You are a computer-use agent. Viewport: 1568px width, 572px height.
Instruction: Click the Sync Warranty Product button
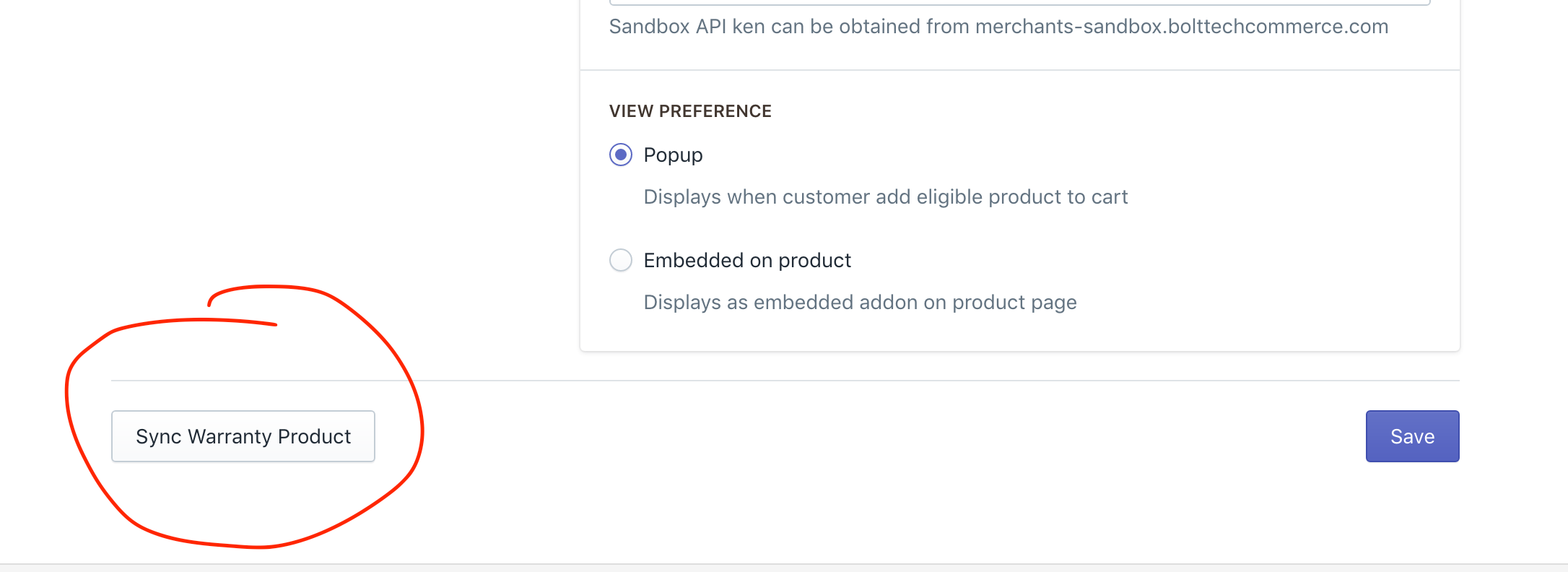243,436
